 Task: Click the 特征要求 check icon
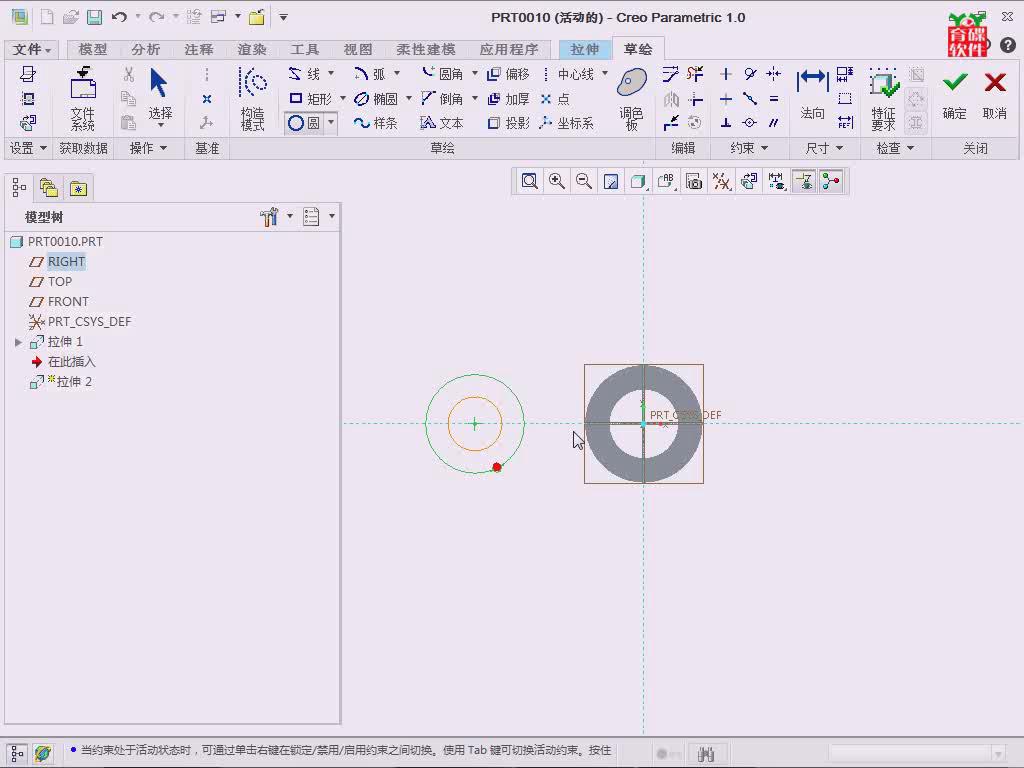[x=884, y=99]
